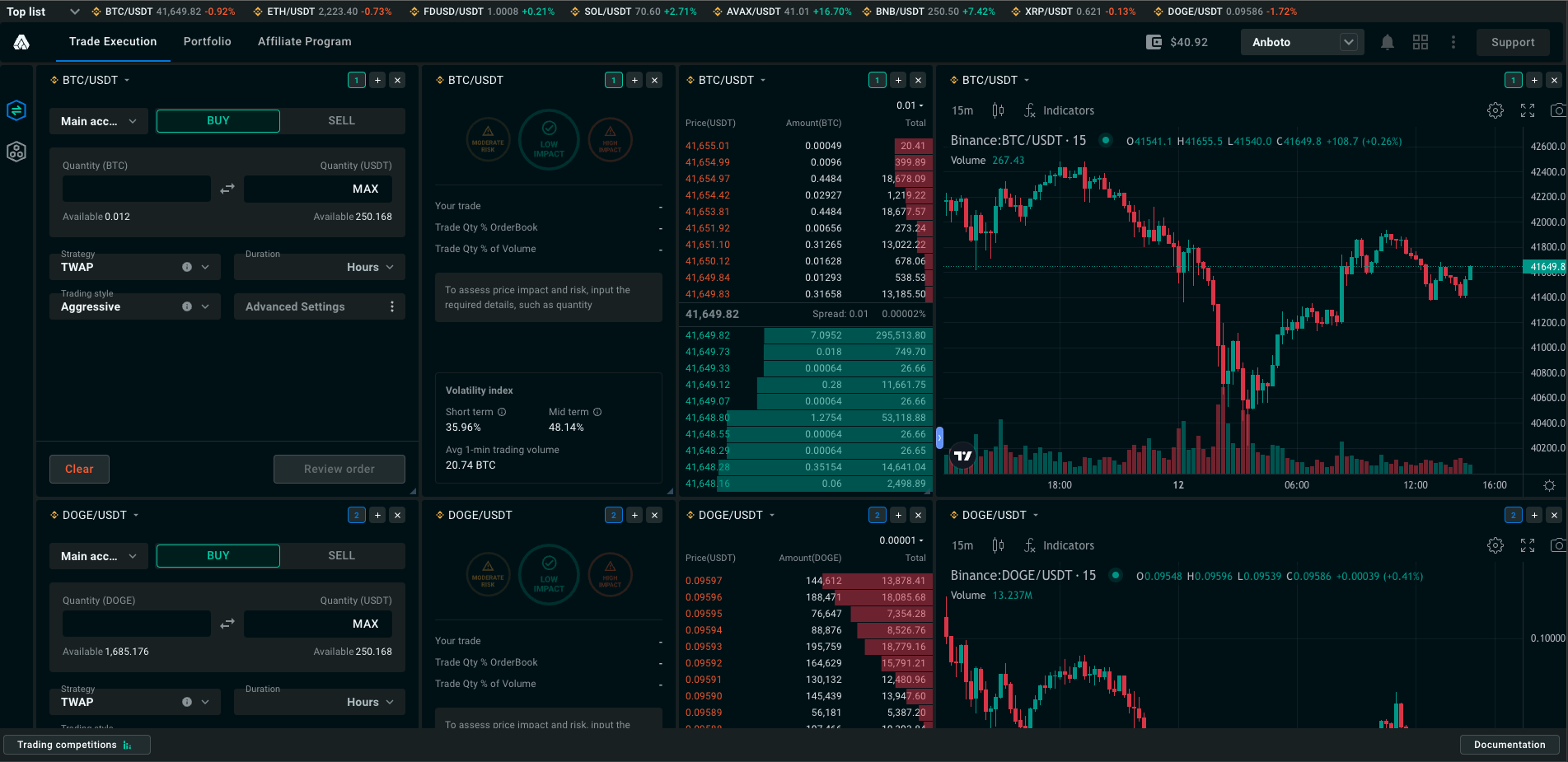Viewport: 1568px width, 762px height.
Task: Click the TWAP strategy info icon
Action: point(187,267)
